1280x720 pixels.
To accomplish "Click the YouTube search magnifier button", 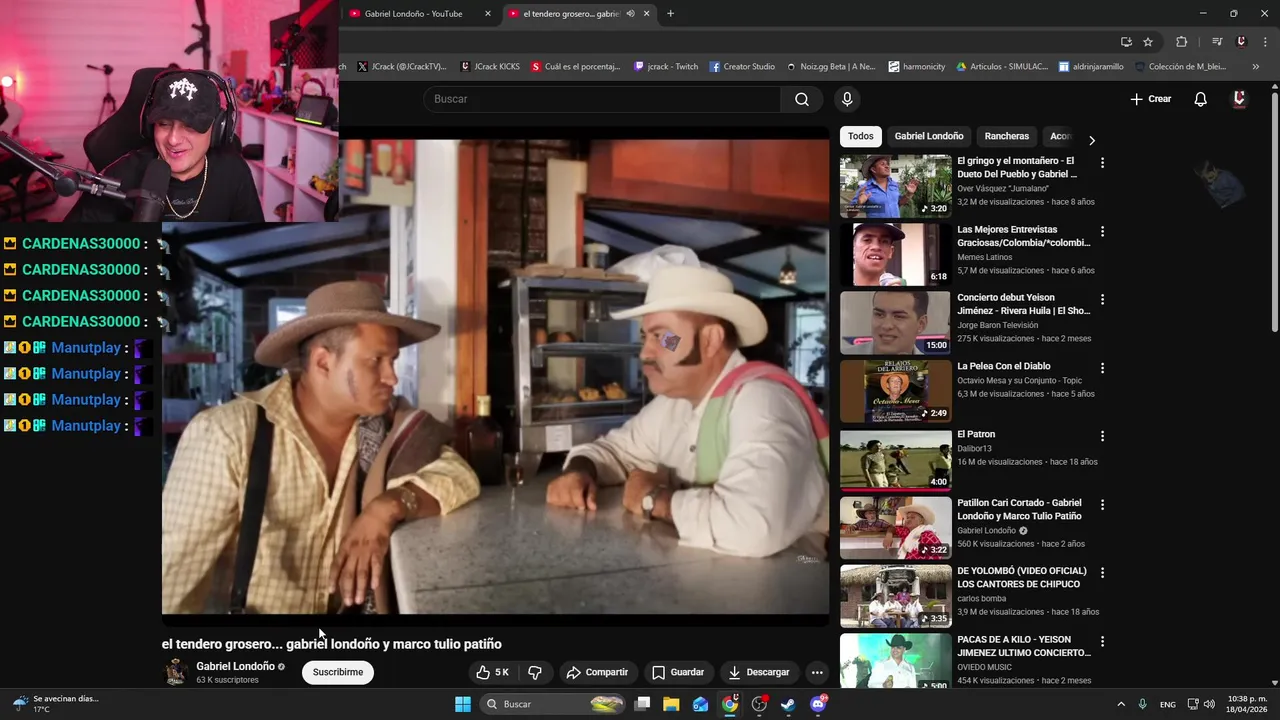I will pyautogui.click(x=802, y=99).
